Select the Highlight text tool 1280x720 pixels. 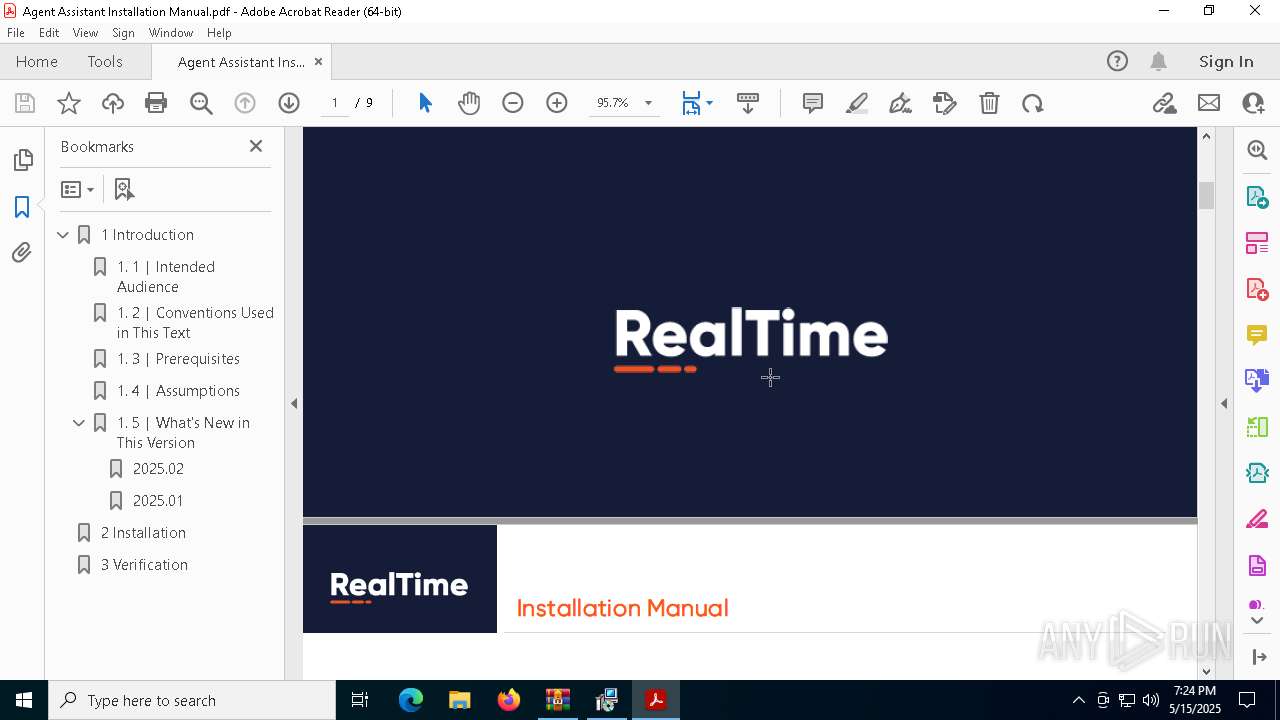pos(857,103)
